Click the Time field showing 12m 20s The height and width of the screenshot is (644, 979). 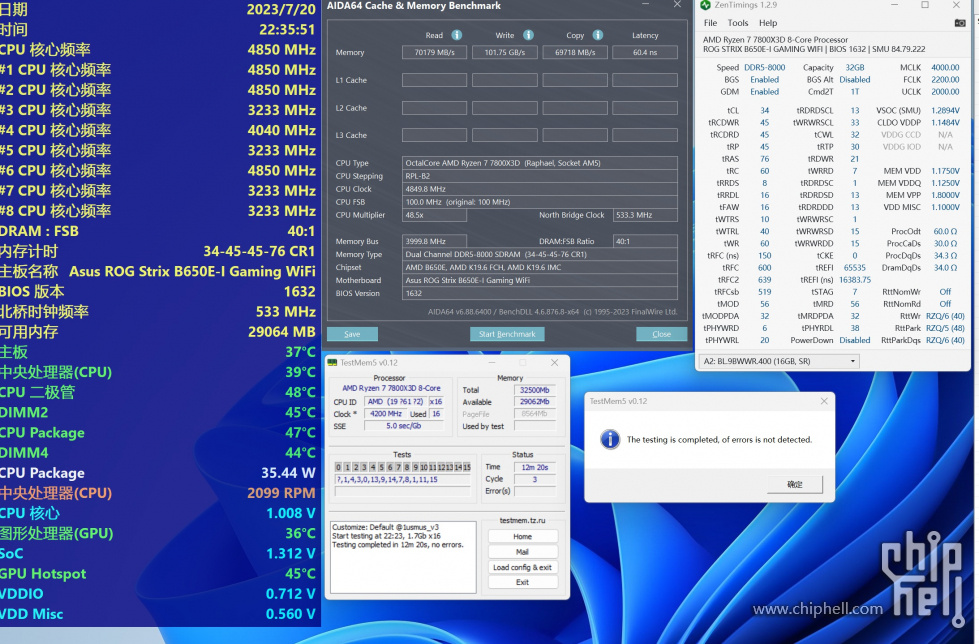click(x=534, y=467)
